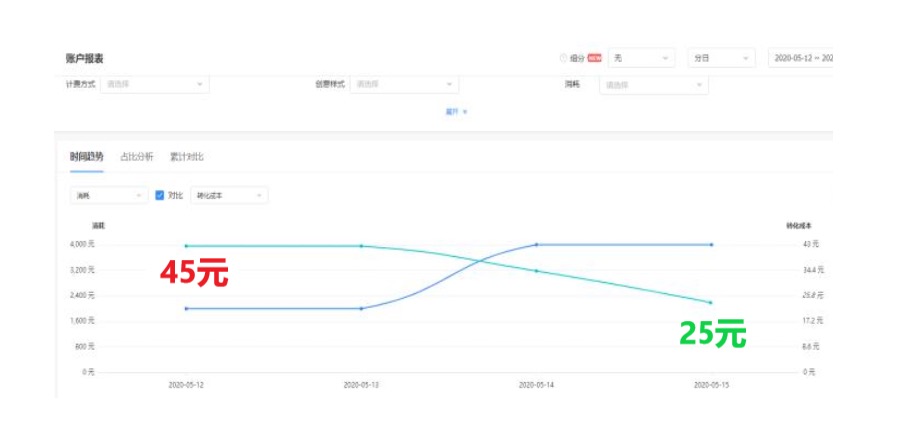This screenshot has width=900, height=429.
Task: Click the blue data point at 2020-05-12
Action: point(187,308)
